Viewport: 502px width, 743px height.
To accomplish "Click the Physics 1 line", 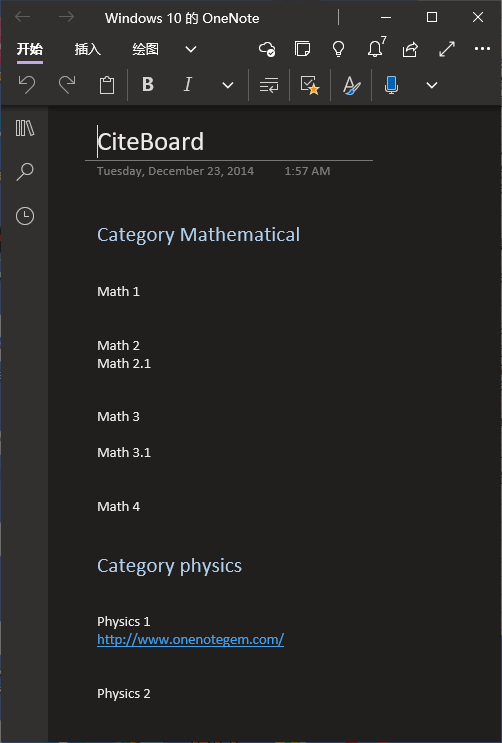I will point(124,621).
